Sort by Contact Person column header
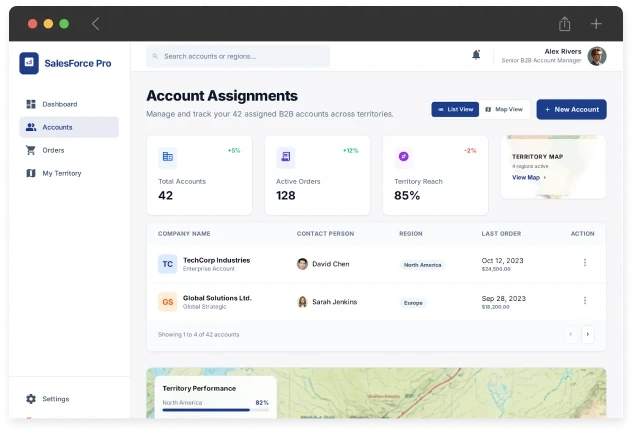 click(325, 234)
